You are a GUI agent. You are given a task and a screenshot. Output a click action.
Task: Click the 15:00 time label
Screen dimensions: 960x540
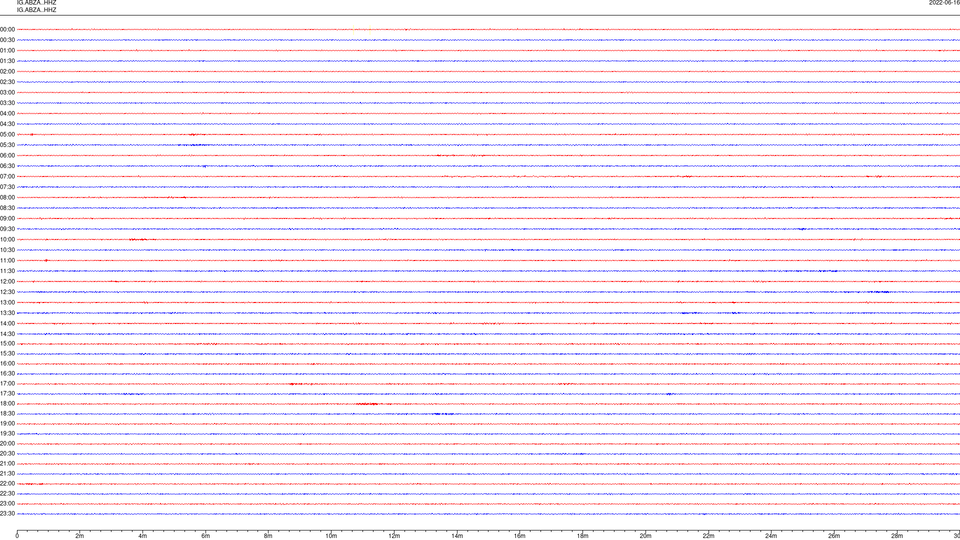tap(7, 343)
